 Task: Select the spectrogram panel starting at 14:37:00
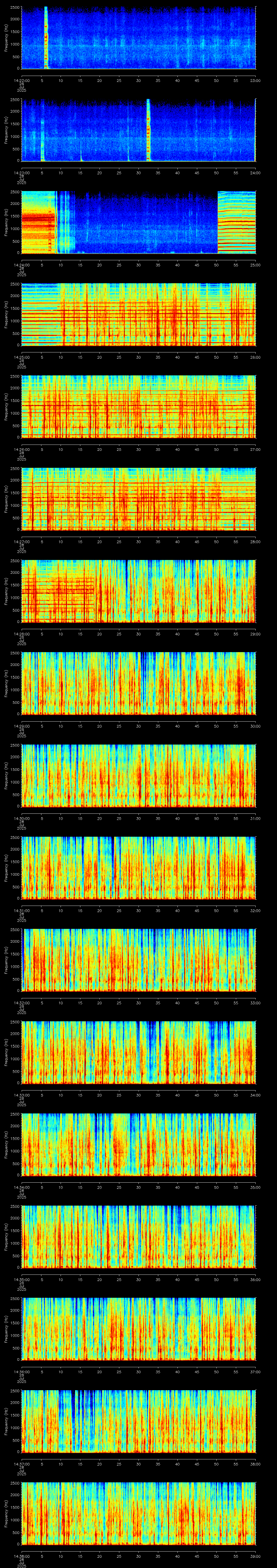[139, 1421]
